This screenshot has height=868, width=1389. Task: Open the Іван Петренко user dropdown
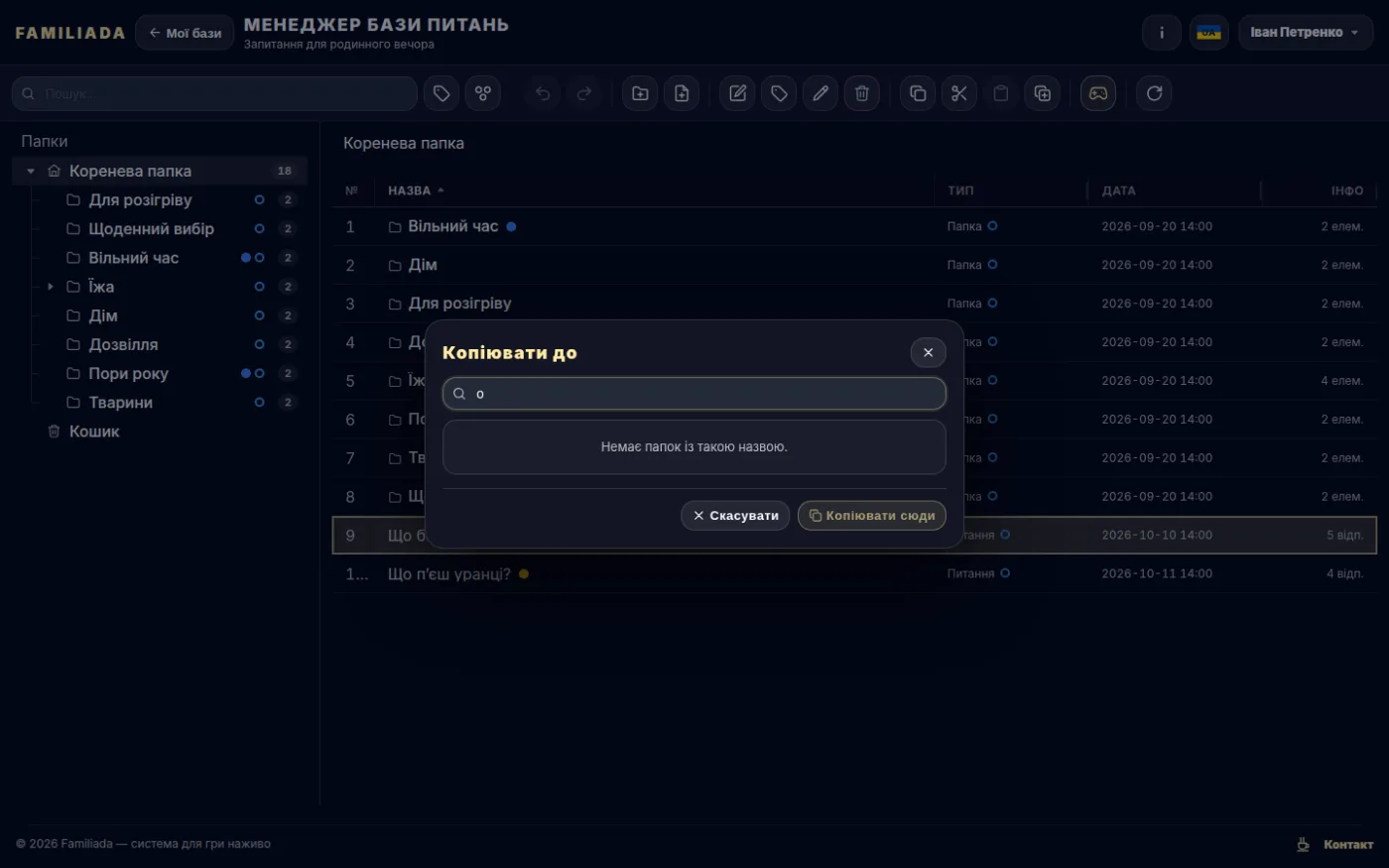tap(1306, 33)
